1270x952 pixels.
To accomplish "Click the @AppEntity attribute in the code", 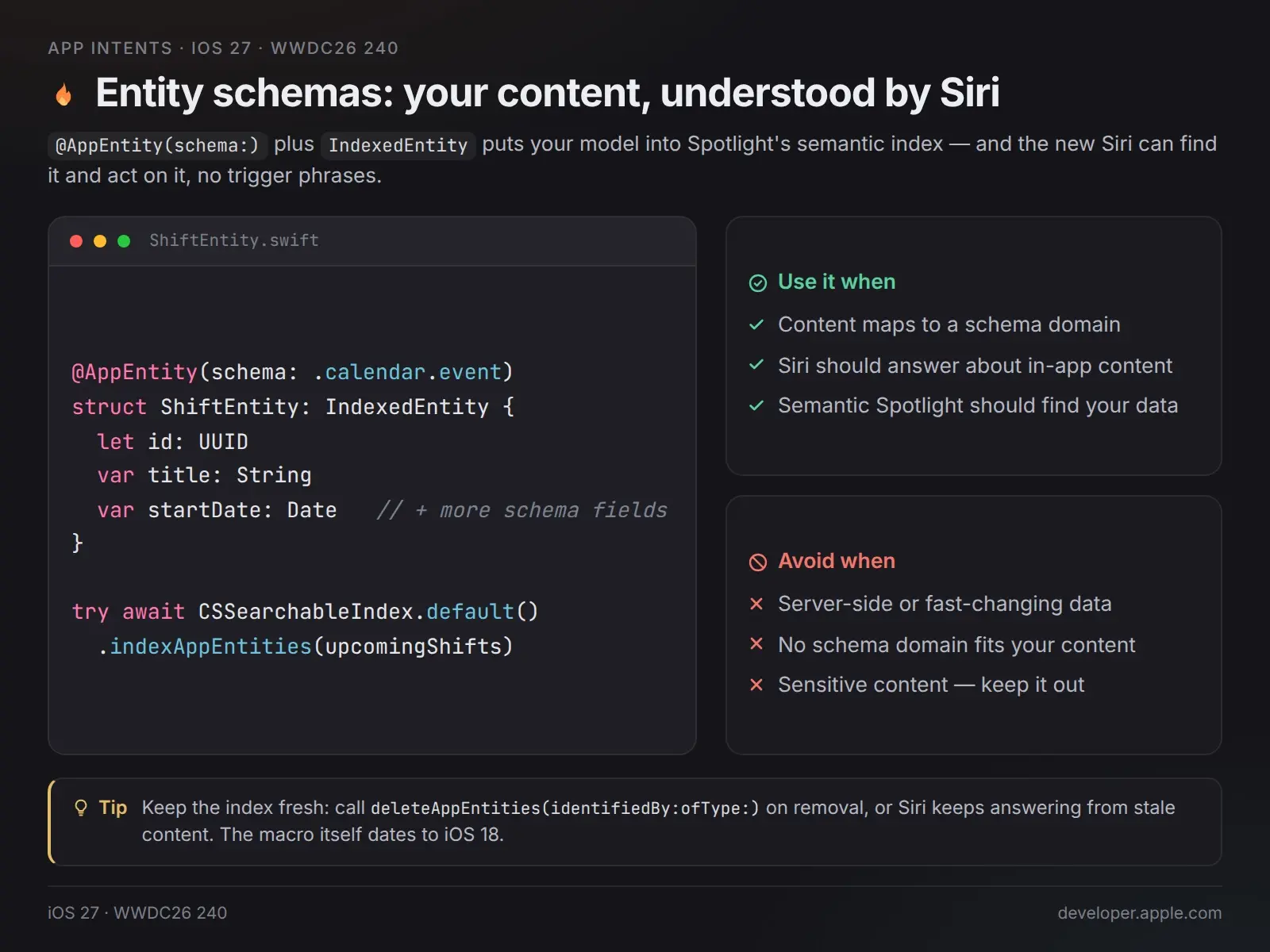I will pos(134,372).
